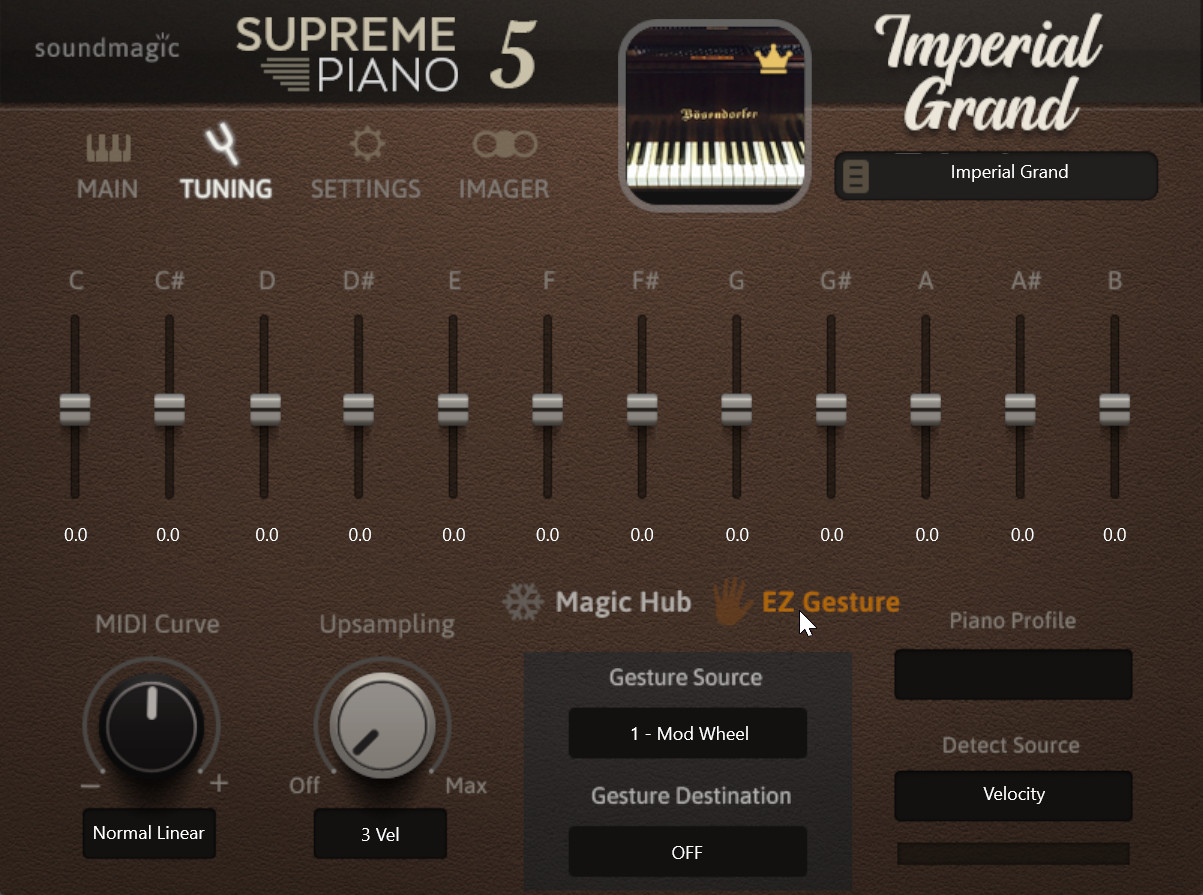Select the TUNING tab tuning fork icon

pos(224,145)
